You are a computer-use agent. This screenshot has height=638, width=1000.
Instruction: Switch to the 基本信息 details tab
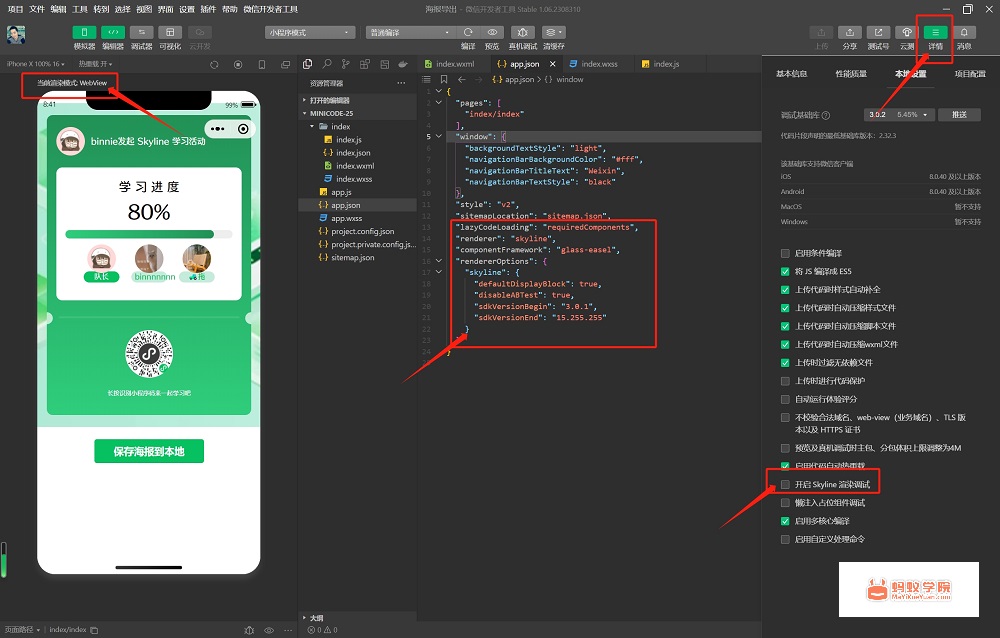coord(791,74)
